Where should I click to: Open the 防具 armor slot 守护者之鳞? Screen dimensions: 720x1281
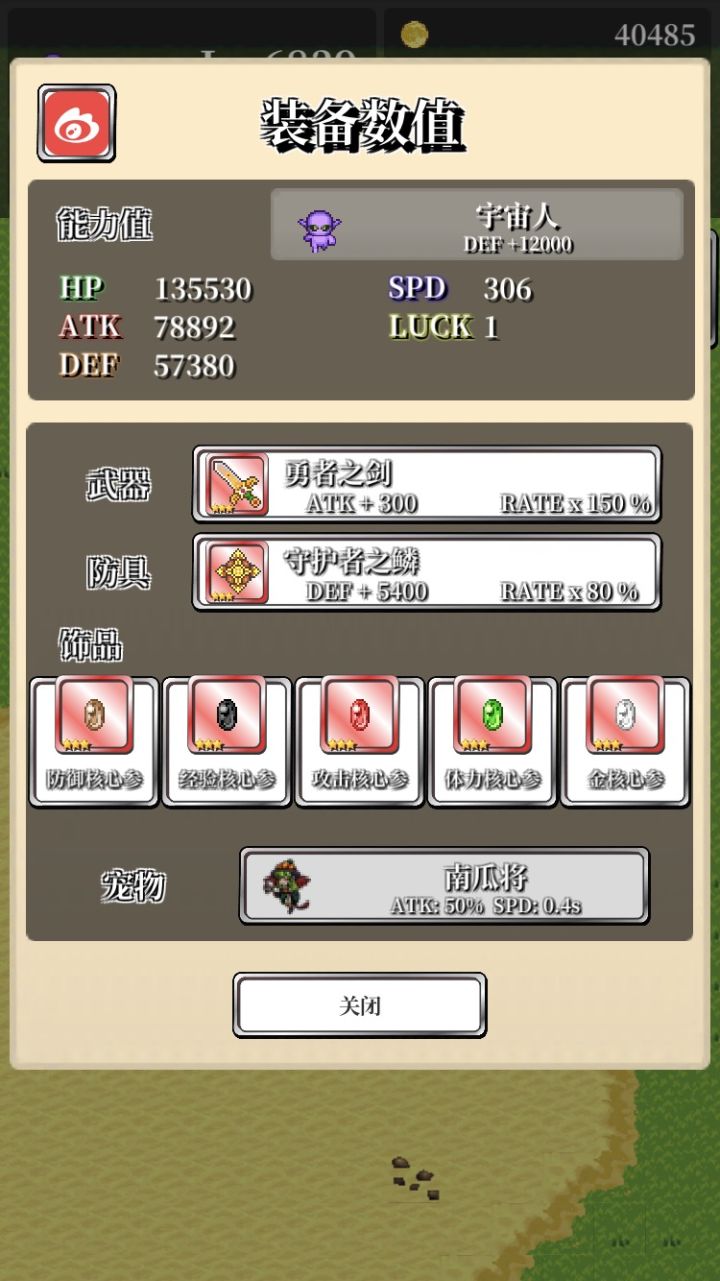[x=427, y=572]
